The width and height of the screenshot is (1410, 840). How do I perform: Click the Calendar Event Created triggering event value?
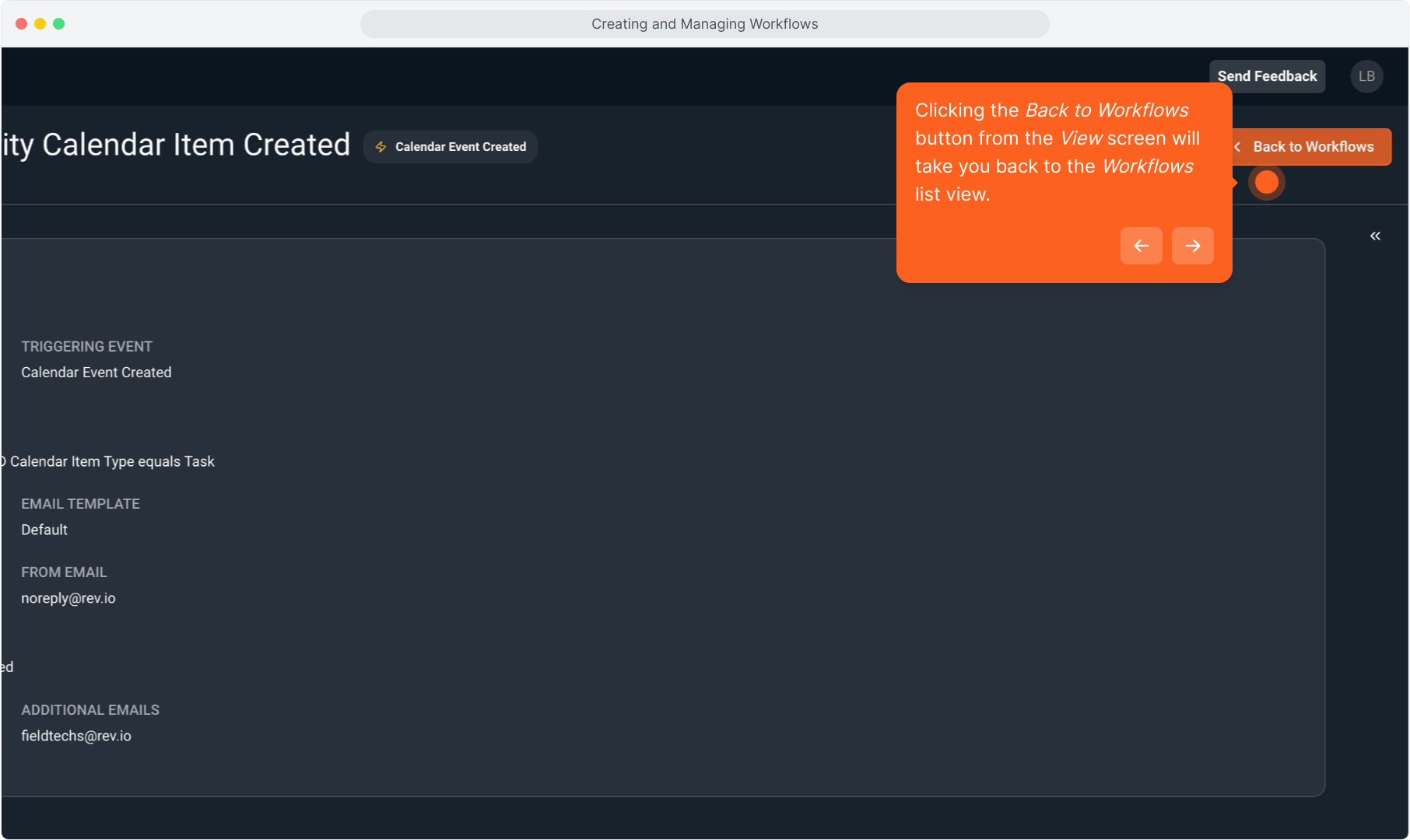(x=96, y=373)
